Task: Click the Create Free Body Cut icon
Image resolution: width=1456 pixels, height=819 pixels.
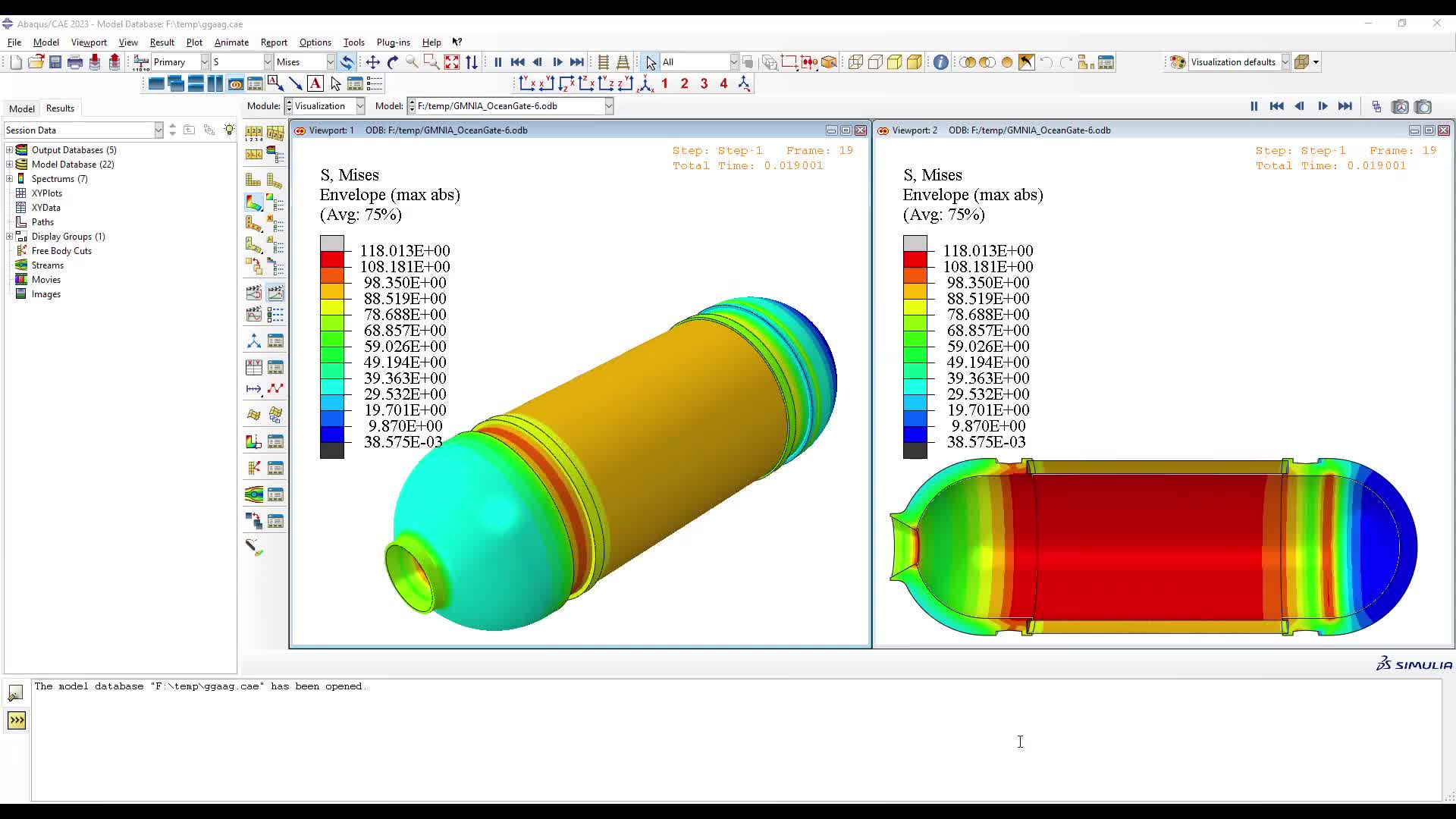Action: [x=254, y=468]
